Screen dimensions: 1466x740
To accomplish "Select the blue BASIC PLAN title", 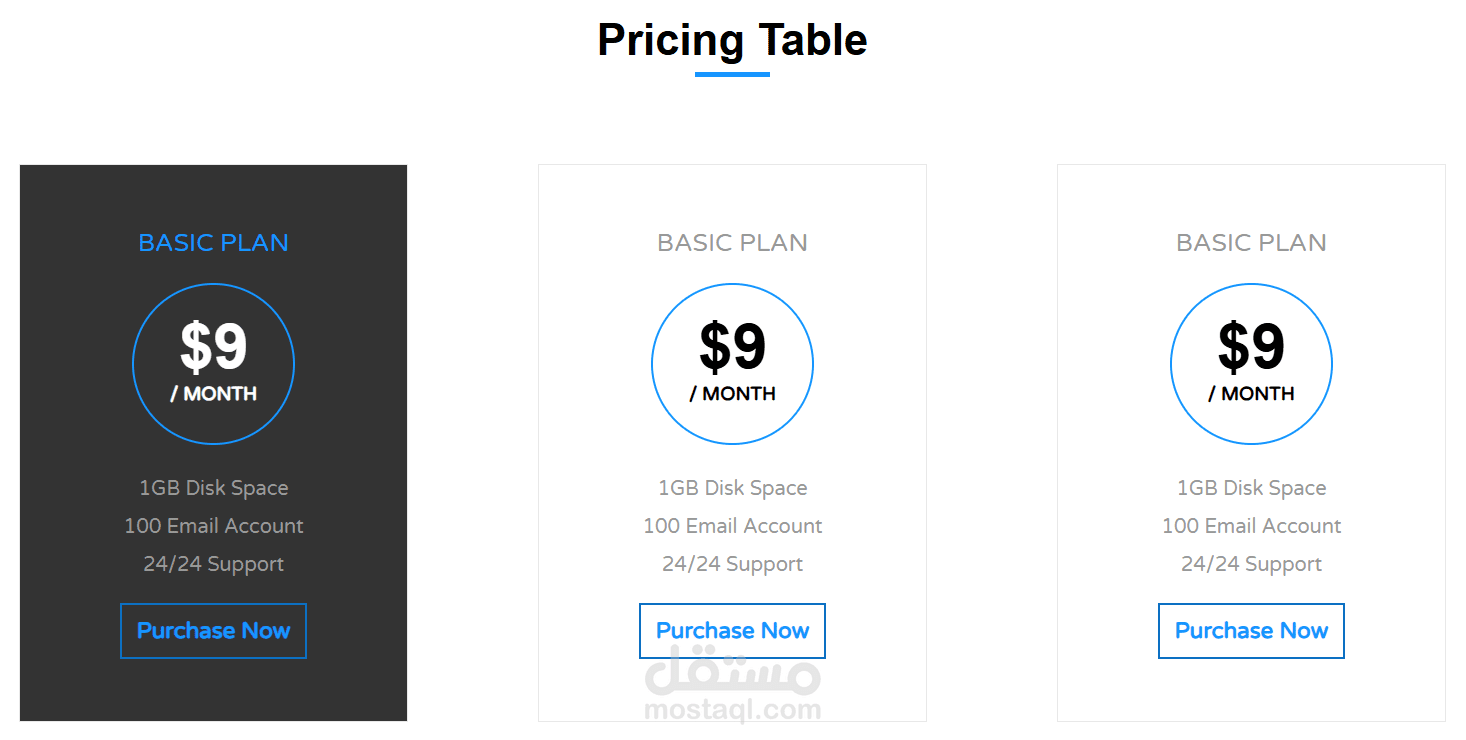I will 213,243.
